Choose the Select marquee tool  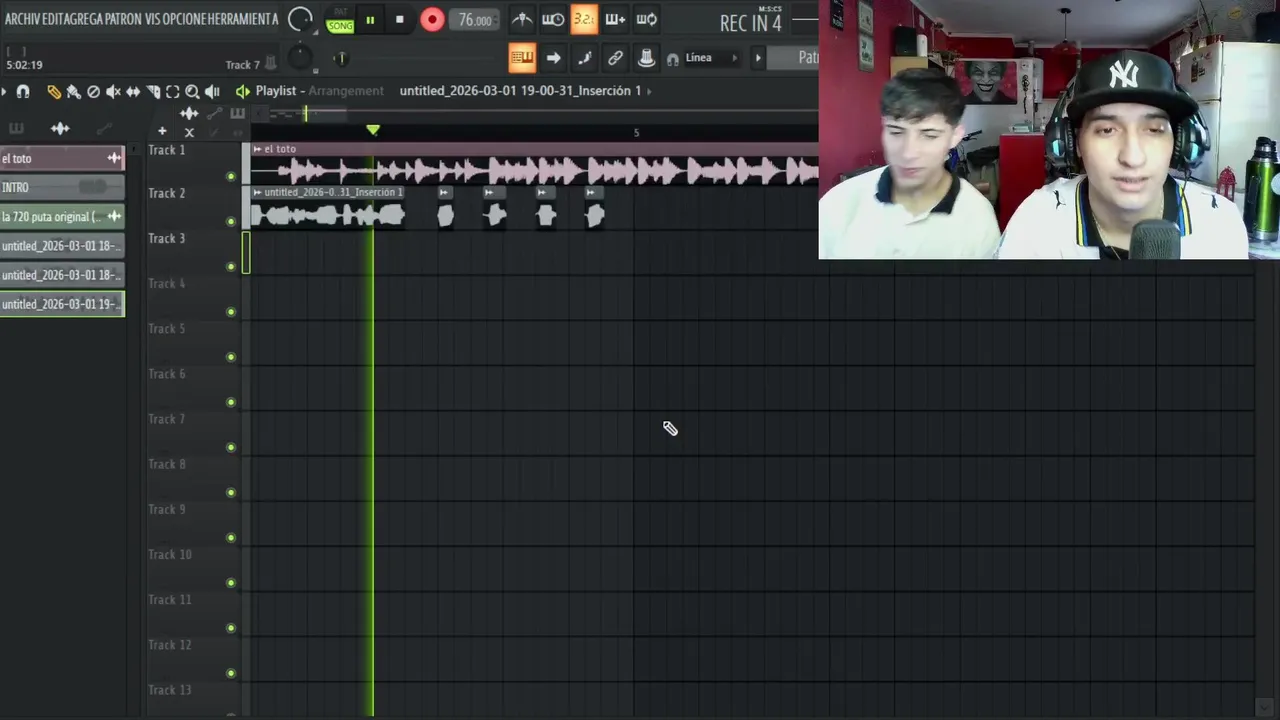(172, 92)
